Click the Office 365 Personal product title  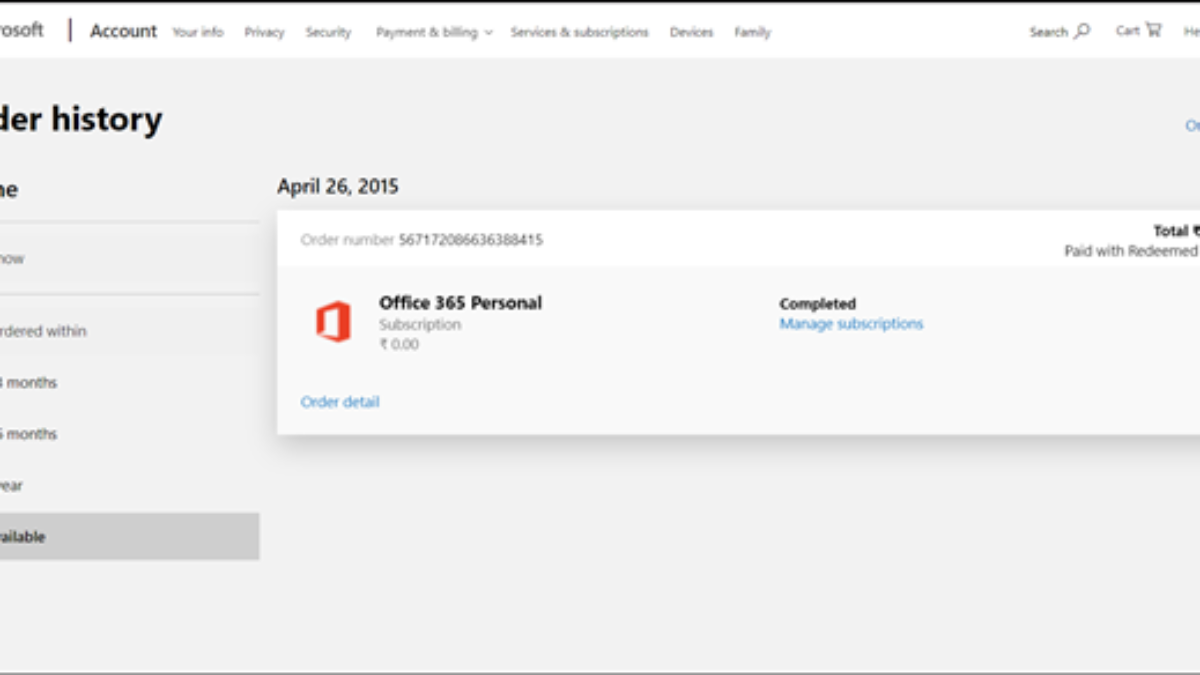pyautogui.click(x=460, y=303)
